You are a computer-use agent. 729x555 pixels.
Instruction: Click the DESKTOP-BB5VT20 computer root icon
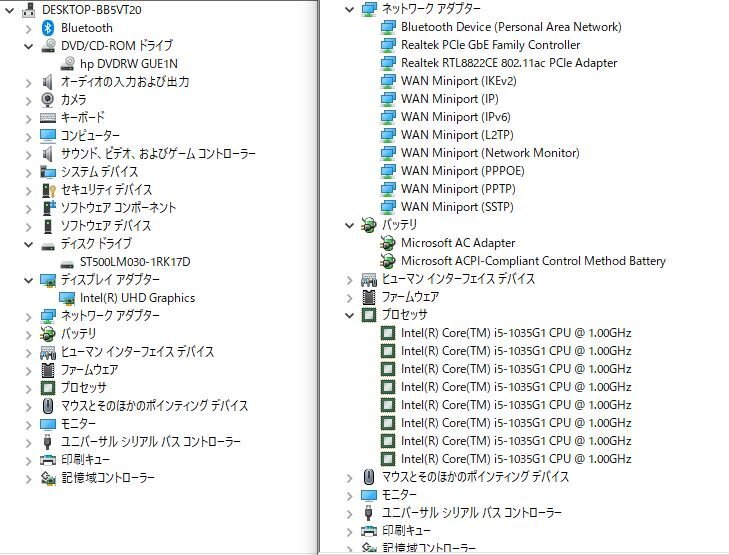coord(29,10)
